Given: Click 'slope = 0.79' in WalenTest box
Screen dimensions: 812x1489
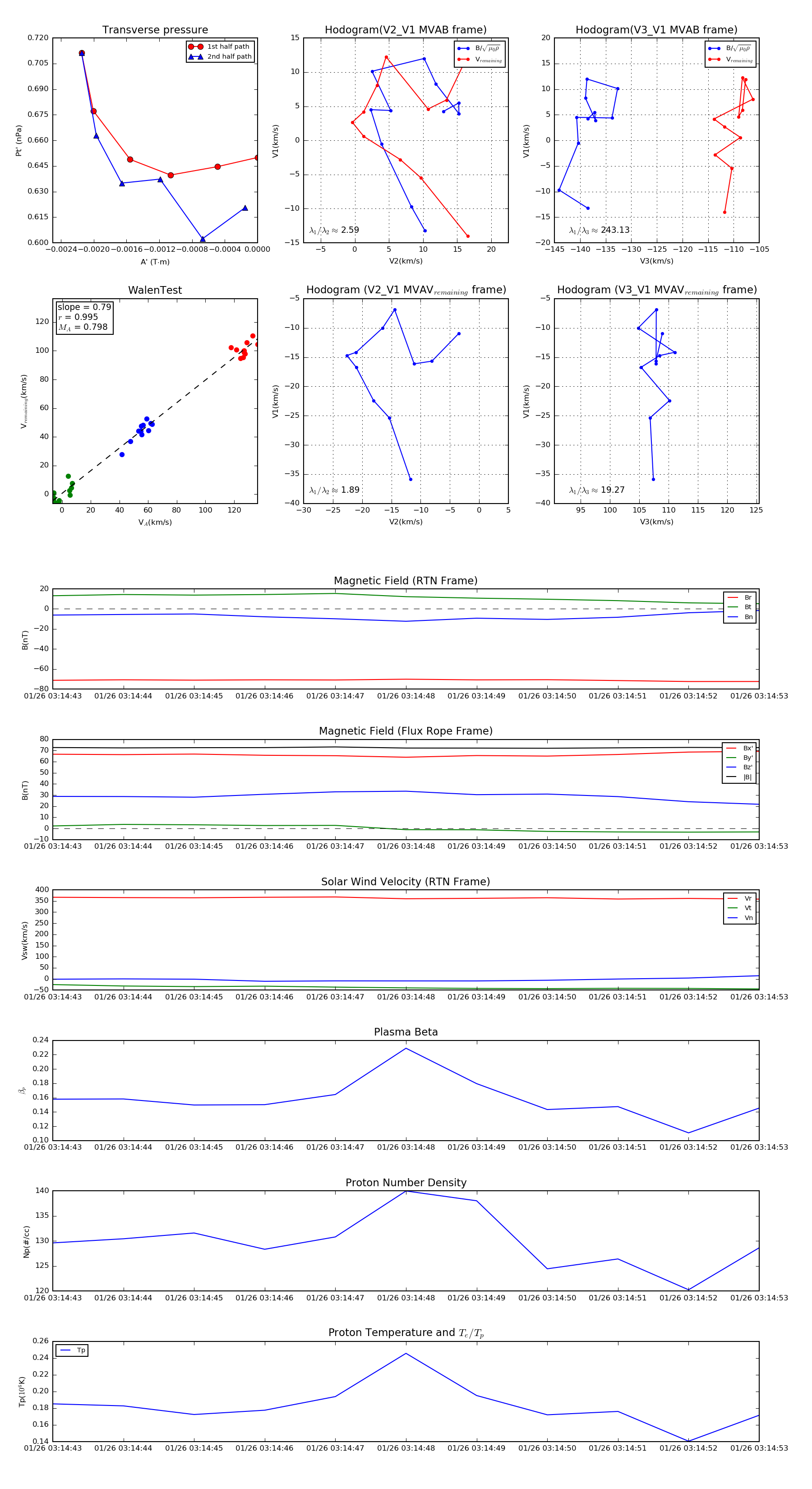Looking at the screenshot, I should (84, 307).
